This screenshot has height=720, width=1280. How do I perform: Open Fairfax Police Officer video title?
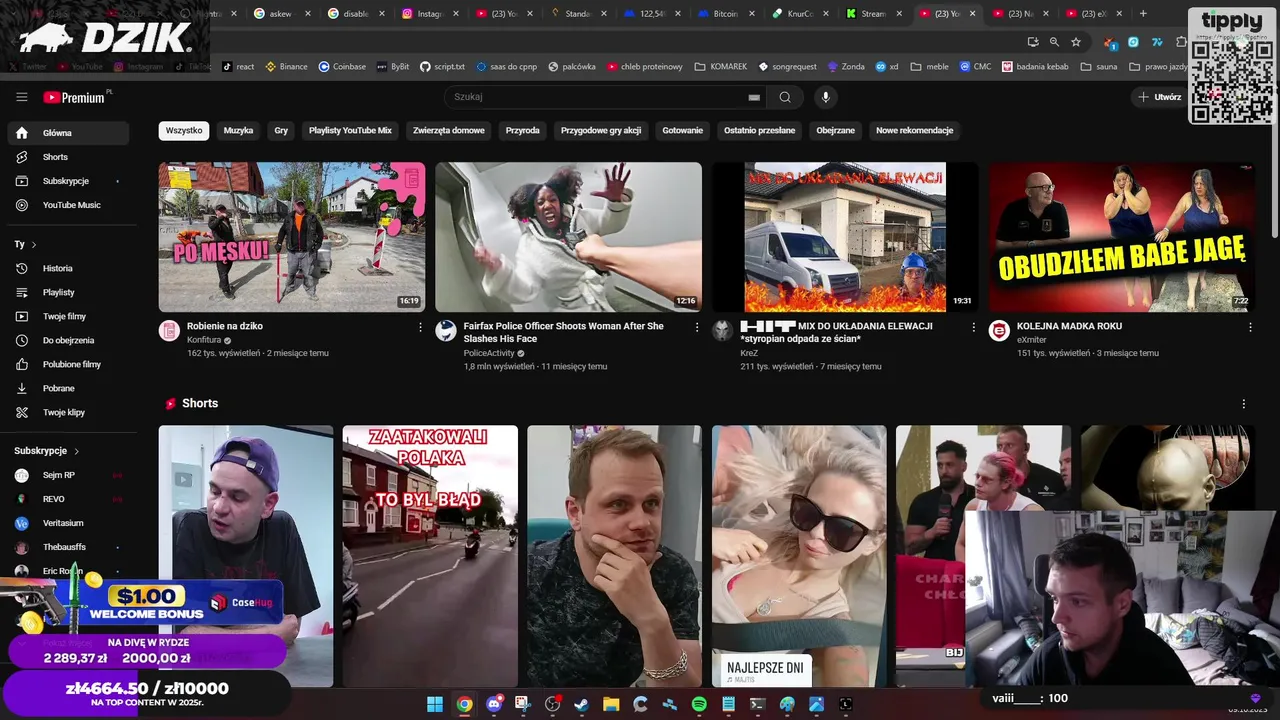point(564,332)
